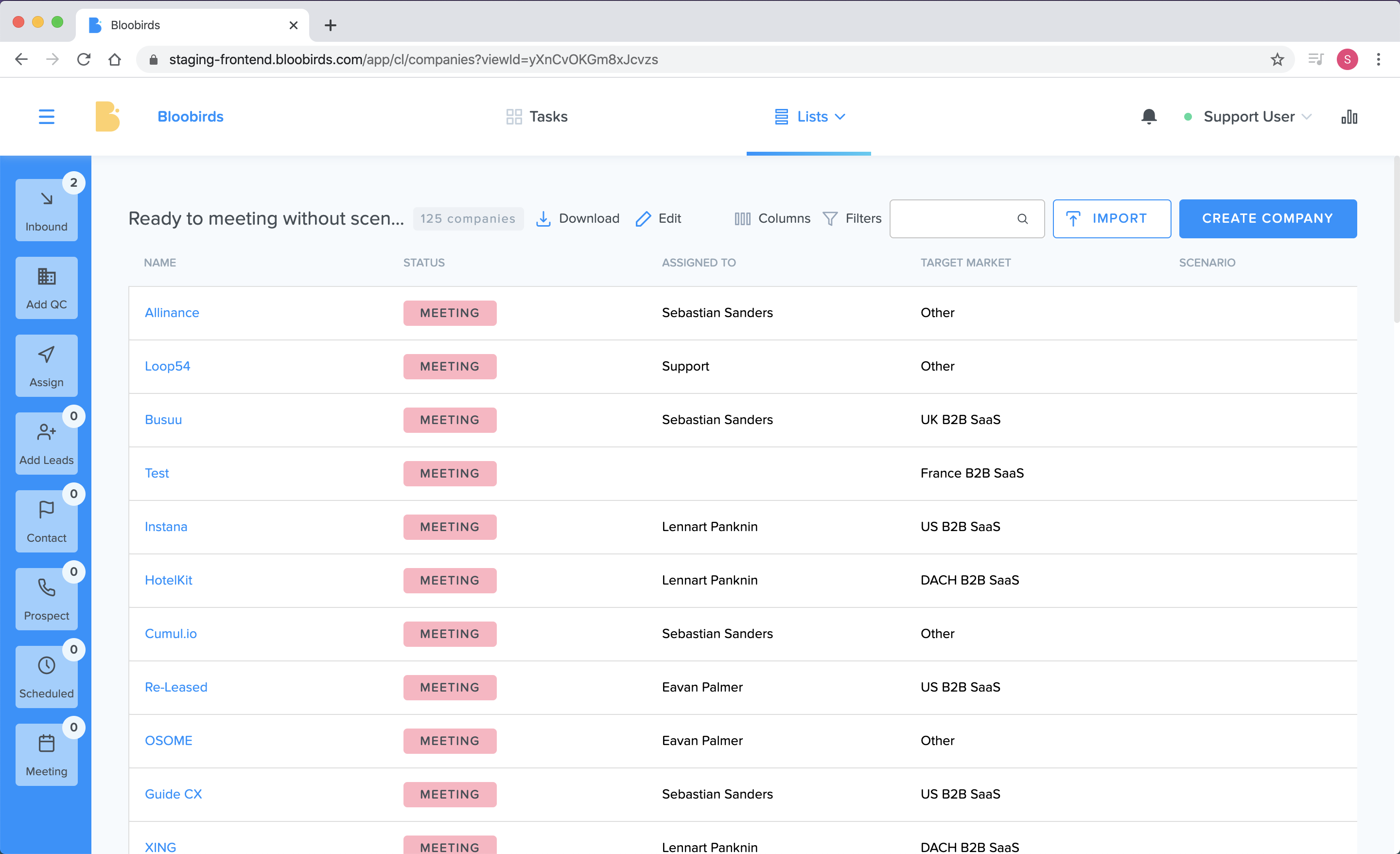1400x854 pixels.
Task: Click the search magnifier icon
Action: click(1022, 219)
